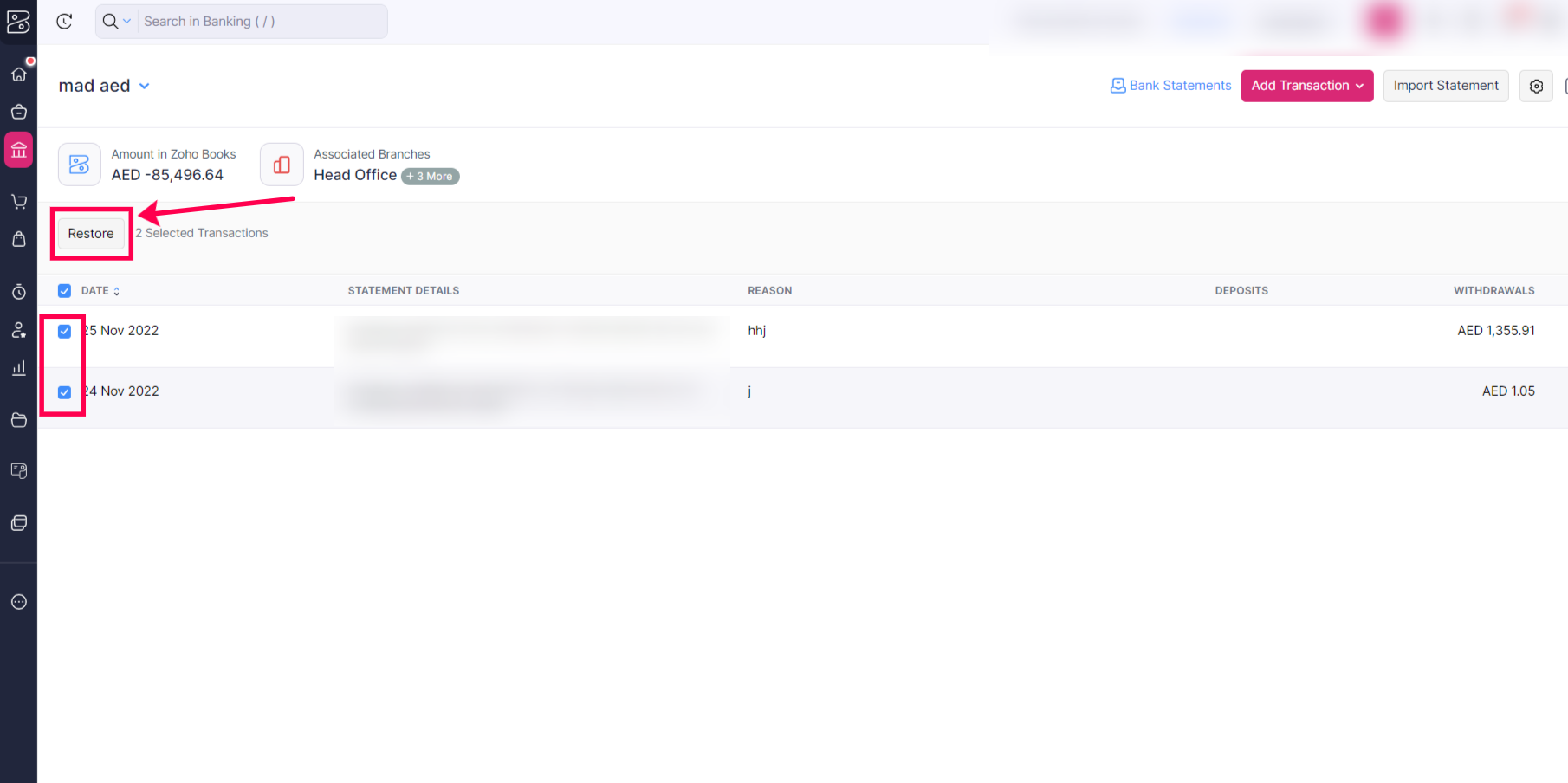Click the More options ellipsis sidebar icon
Screen dimensions: 1568x783
(18, 602)
